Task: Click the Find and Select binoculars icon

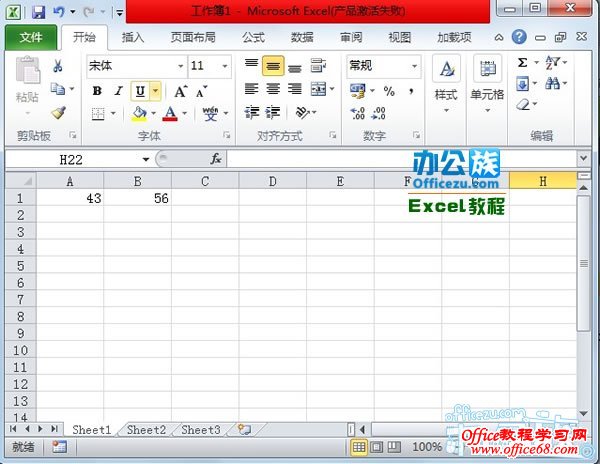Action: [552, 83]
